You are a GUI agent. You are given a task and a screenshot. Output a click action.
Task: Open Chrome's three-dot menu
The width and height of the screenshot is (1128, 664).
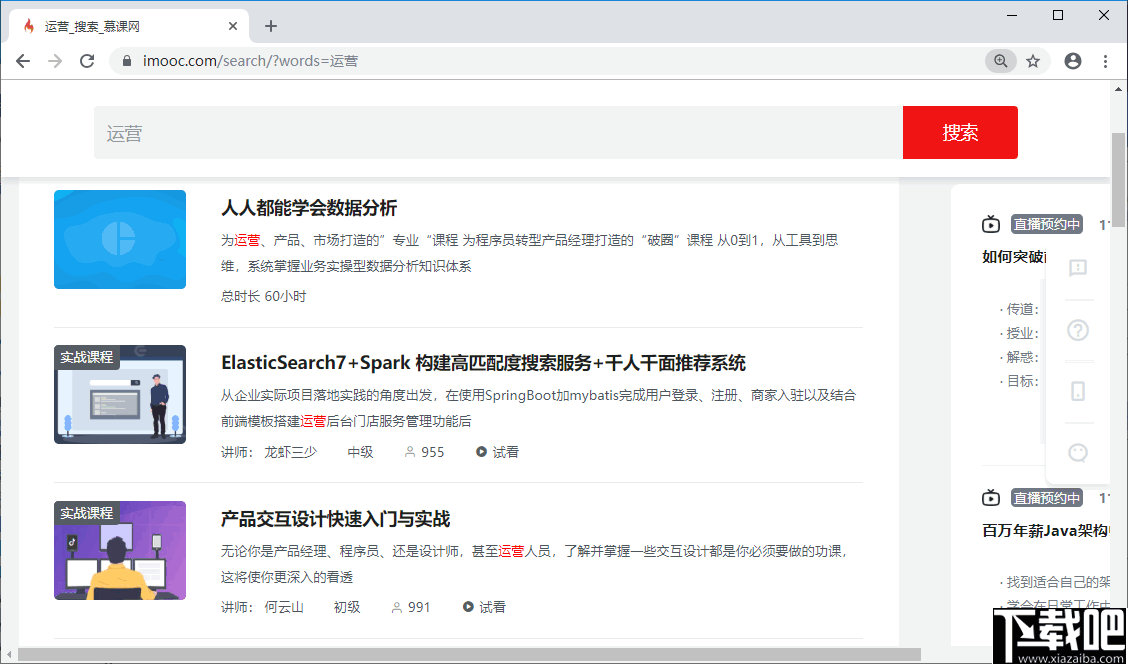1106,61
